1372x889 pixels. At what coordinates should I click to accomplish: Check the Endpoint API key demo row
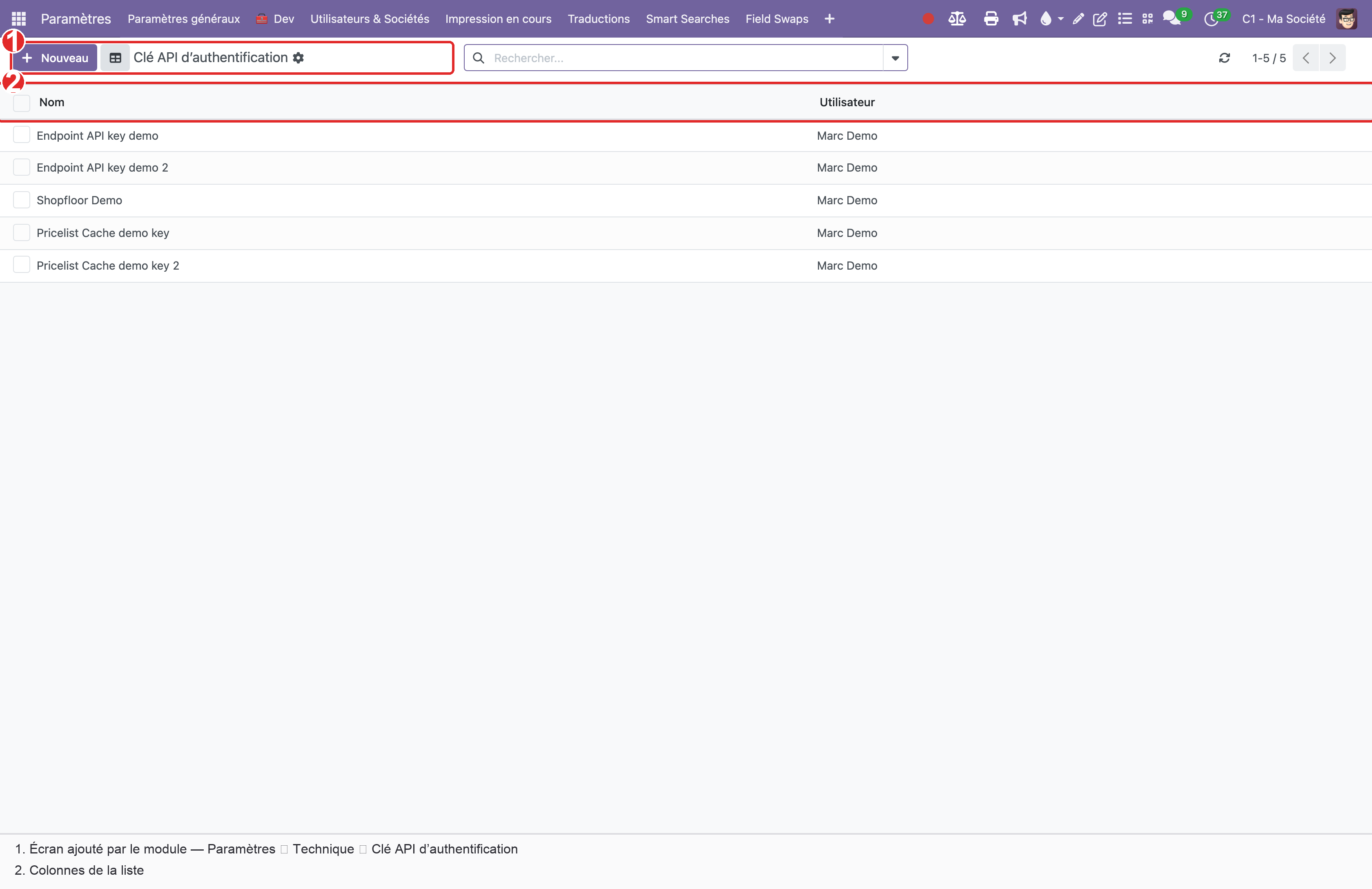coord(21,135)
